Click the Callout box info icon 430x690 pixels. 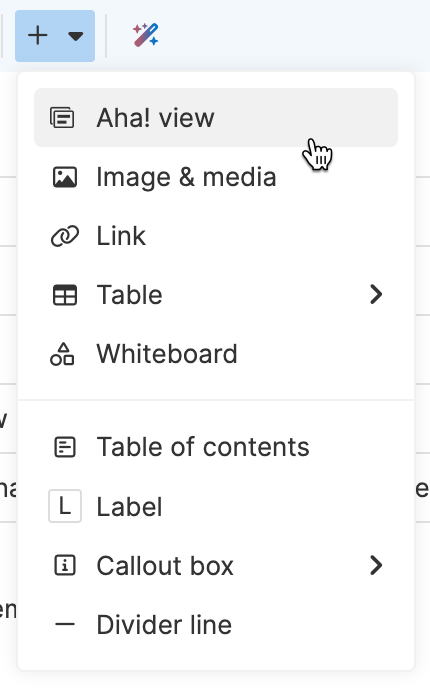click(65, 565)
